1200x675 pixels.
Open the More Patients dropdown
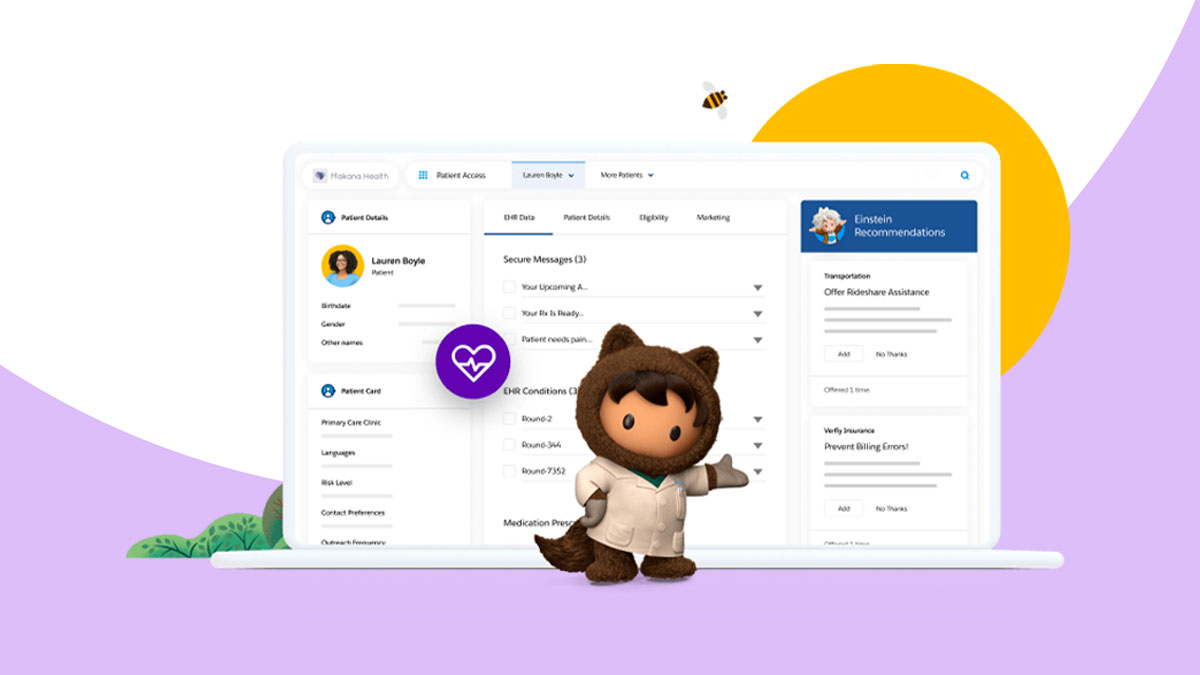627,175
